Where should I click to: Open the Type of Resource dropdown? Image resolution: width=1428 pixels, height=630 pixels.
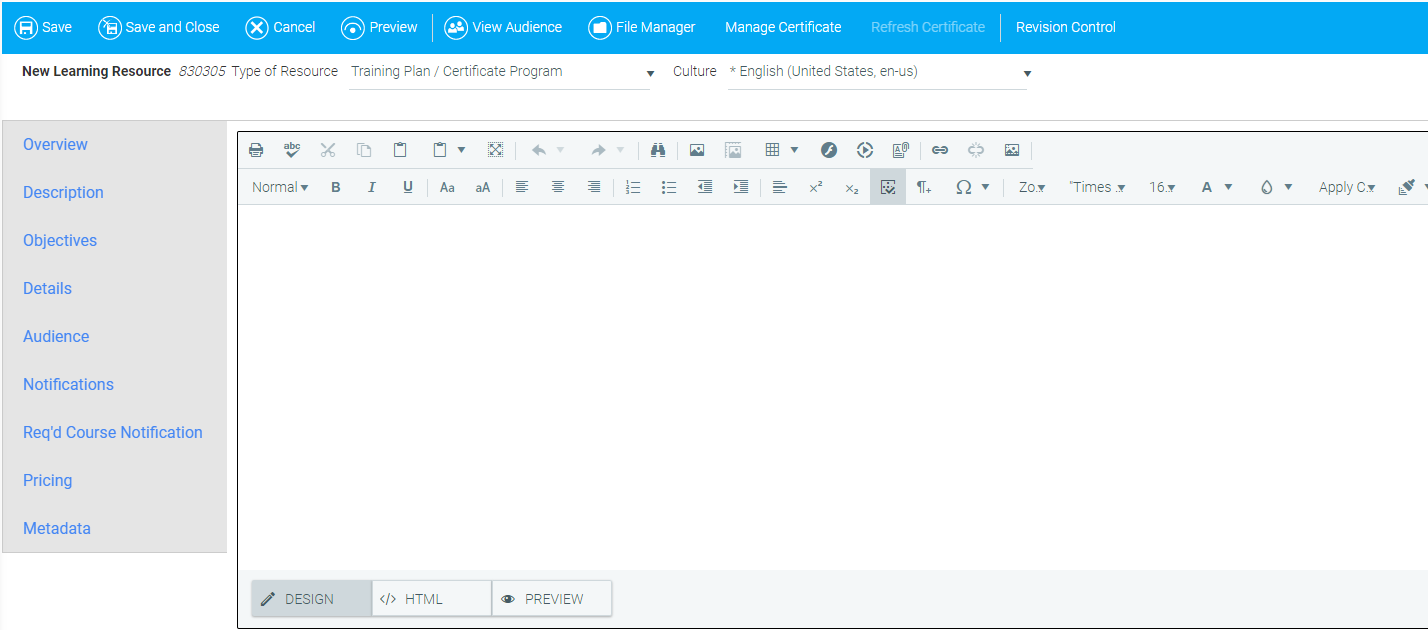coord(500,72)
